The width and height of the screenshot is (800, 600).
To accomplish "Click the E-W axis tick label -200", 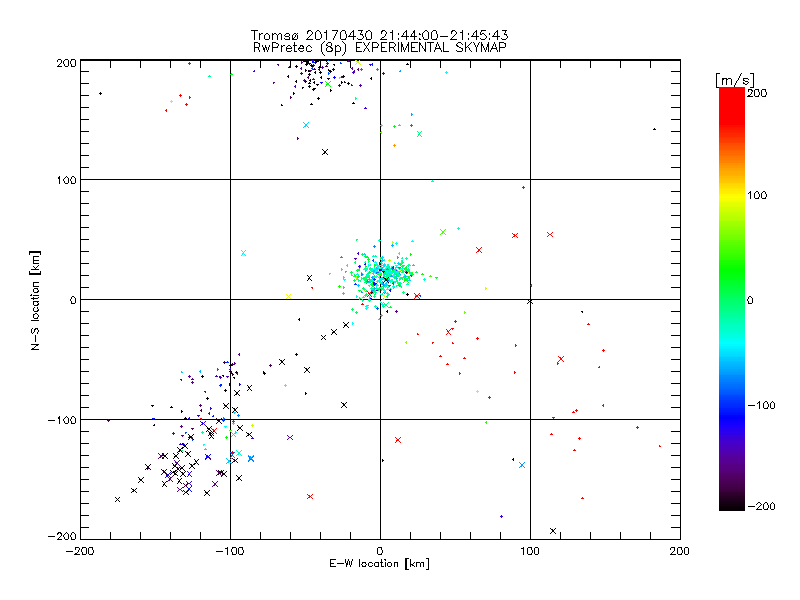I will pyautogui.click(x=80, y=551).
